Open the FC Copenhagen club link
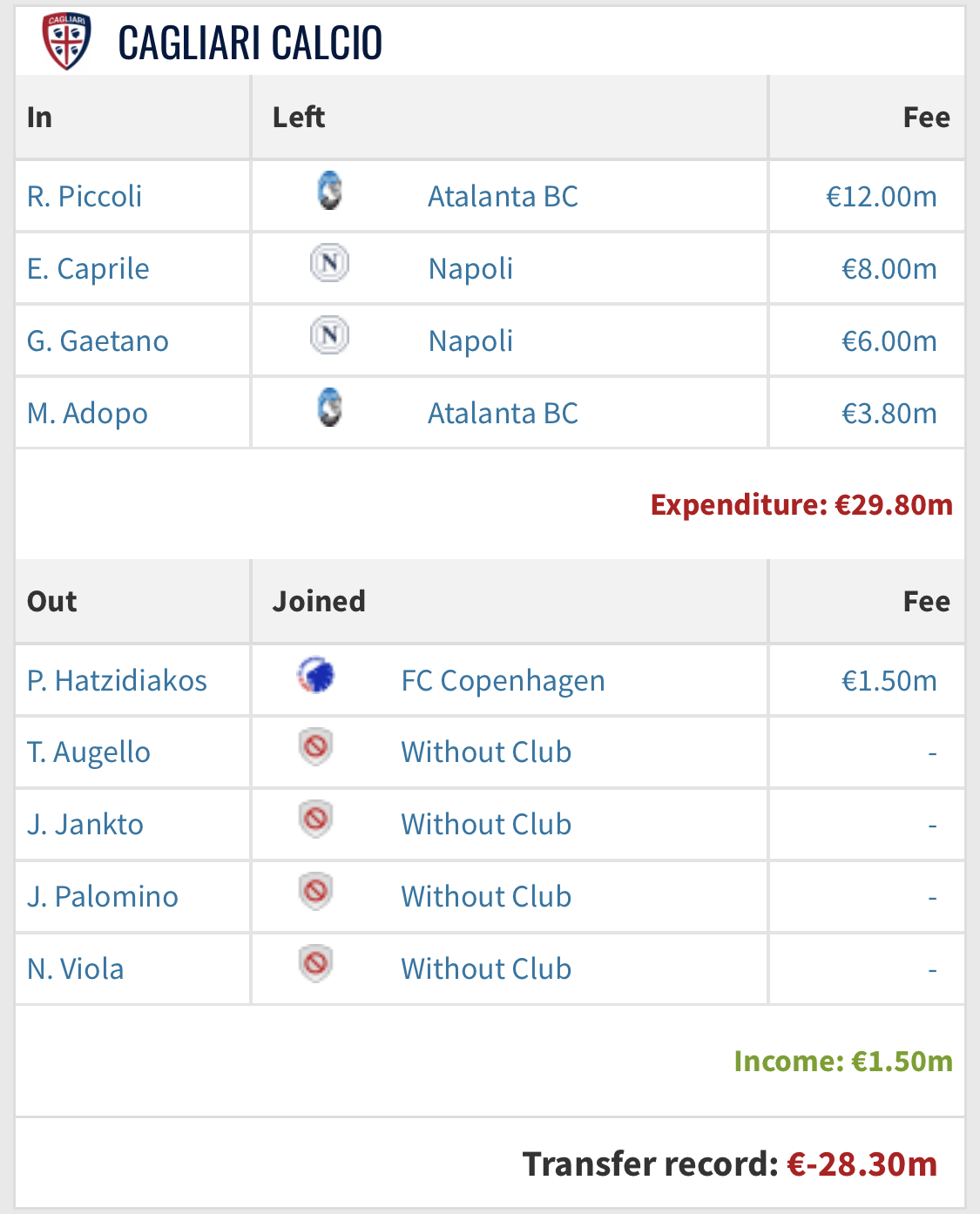The width and height of the screenshot is (980, 1214). pos(503,681)
